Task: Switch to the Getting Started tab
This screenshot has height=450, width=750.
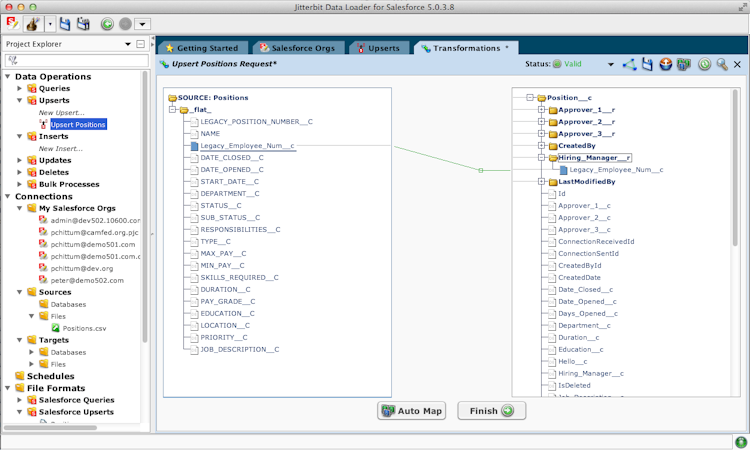Action: 202,48
